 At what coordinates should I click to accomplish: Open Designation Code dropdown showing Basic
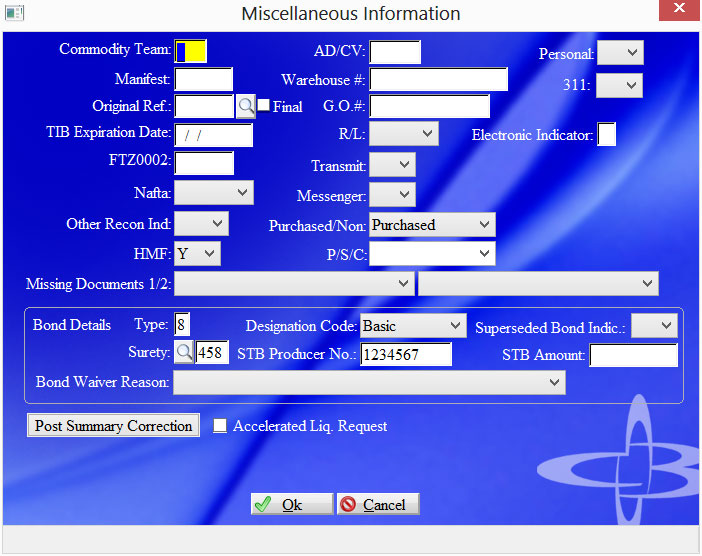[x=413, y=325]
